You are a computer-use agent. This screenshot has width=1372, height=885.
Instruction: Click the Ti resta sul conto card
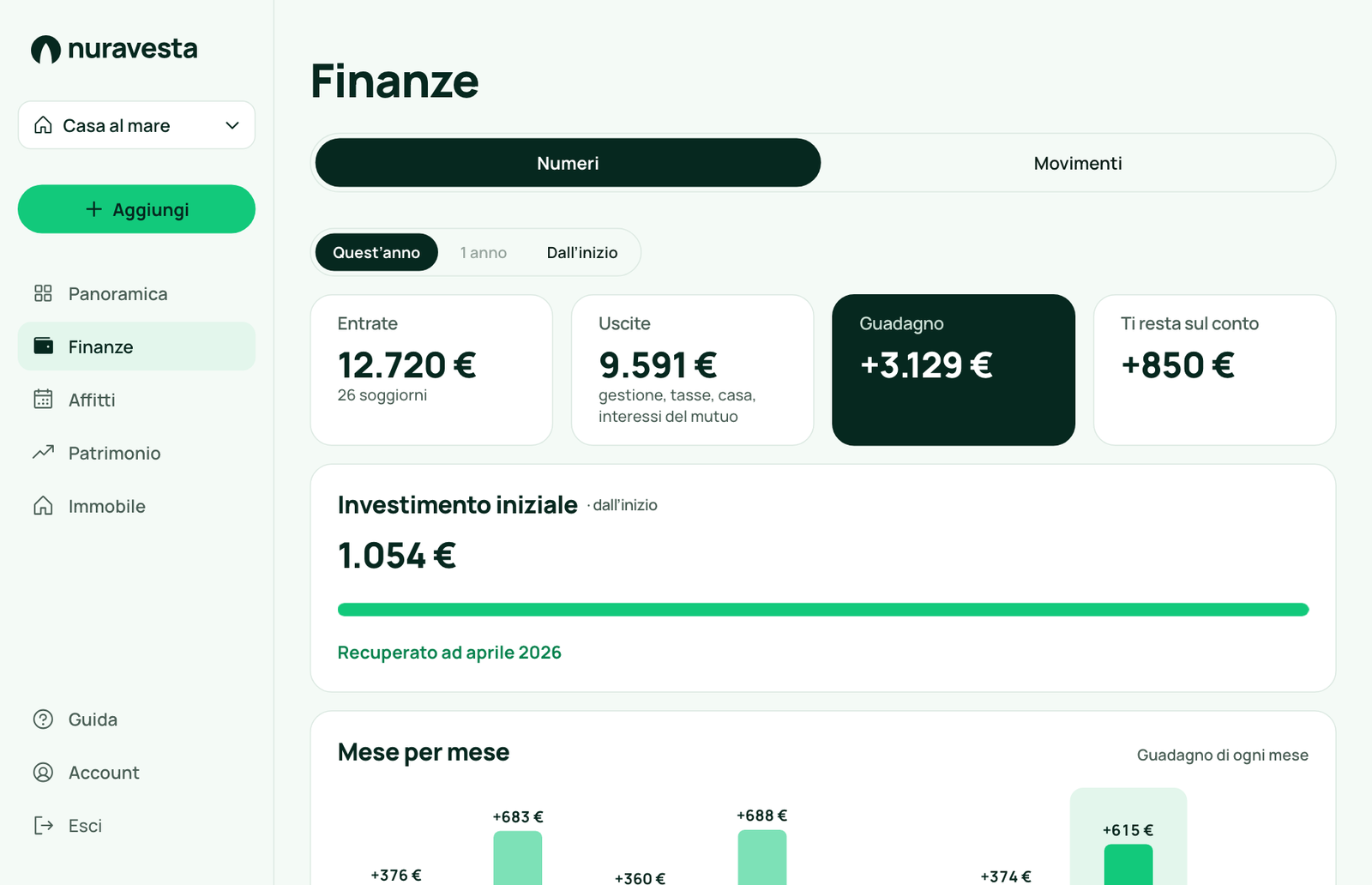coord(1214,370)
